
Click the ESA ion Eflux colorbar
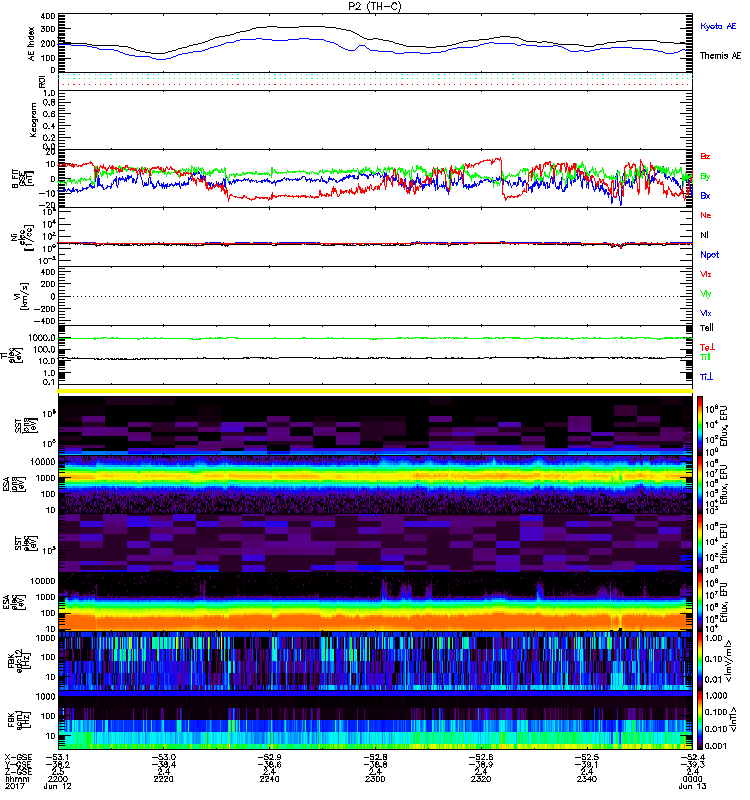[x=700, y=484]
